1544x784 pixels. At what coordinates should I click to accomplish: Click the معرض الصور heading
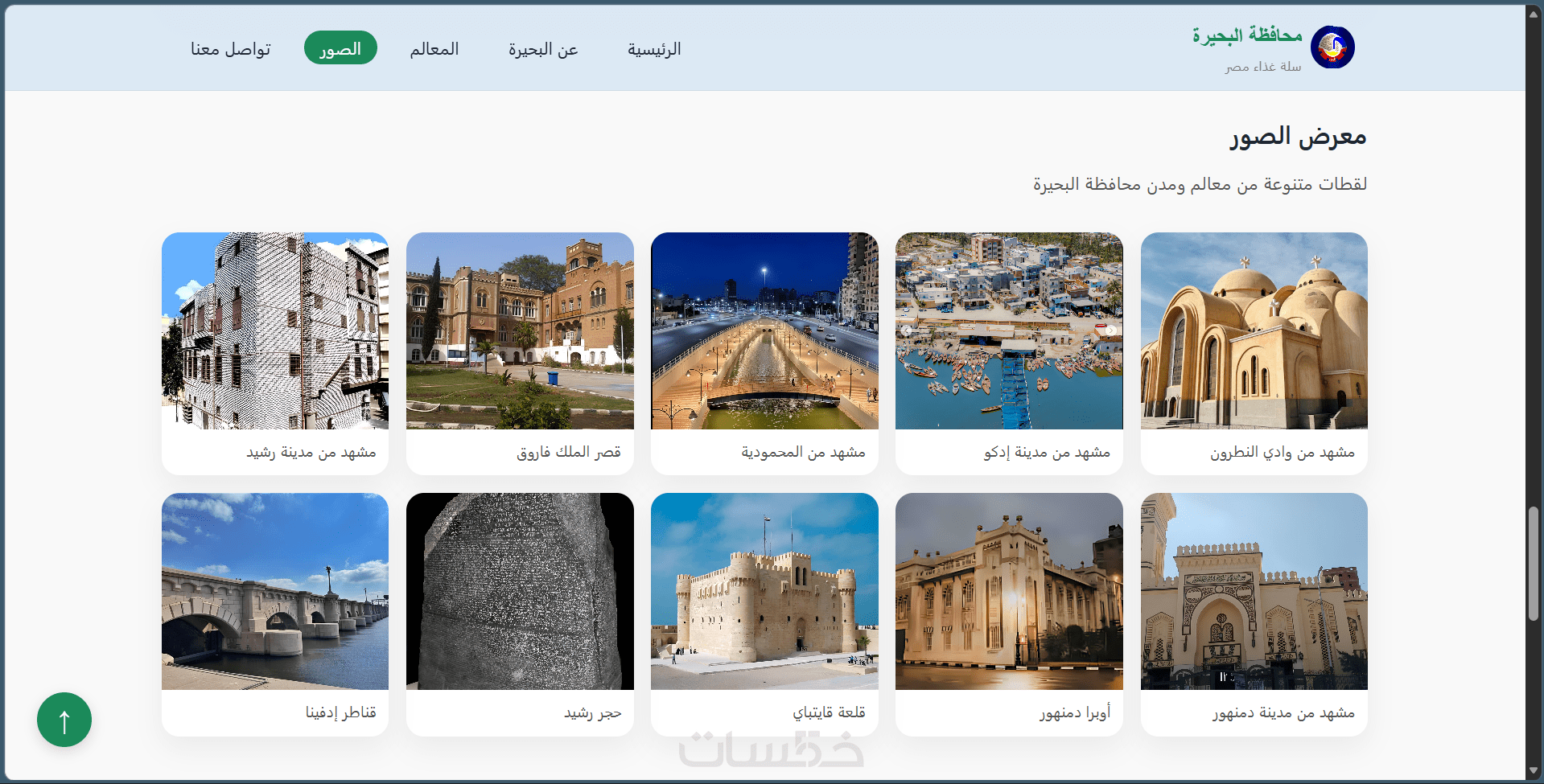pyautogui.click(x=1298, y=137)
